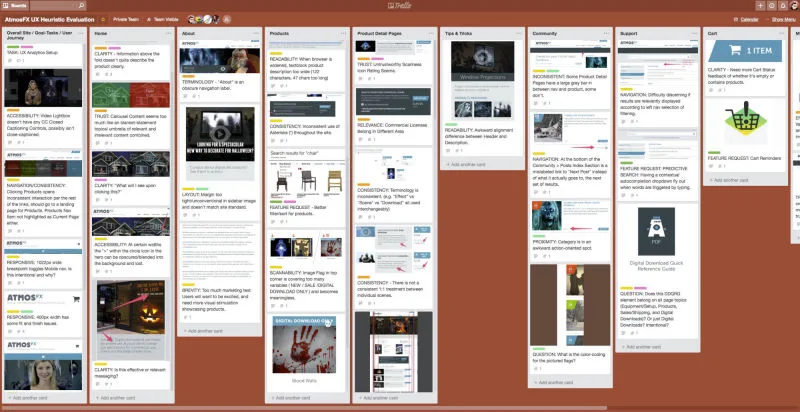This screenshot has width=800, height=412.
Task: Open the Boards menu button
Action: click(14, 6)
